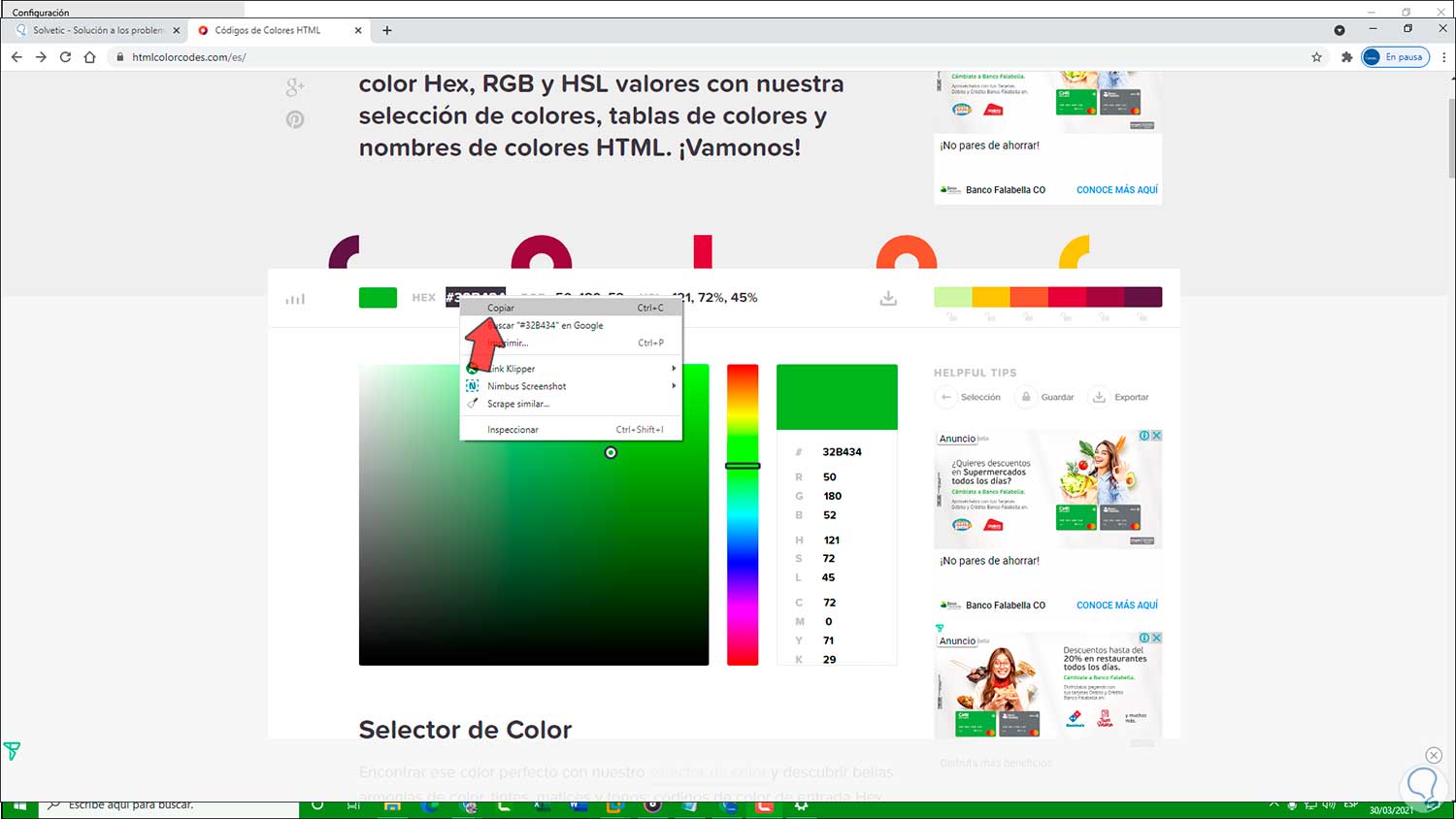
Task: Click the second CONOCE MÁS AQUÍ link
Action: coord(1117,606)
